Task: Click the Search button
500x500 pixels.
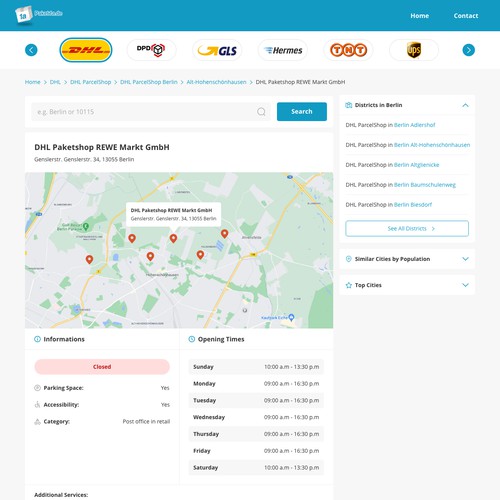Action: 302,111
